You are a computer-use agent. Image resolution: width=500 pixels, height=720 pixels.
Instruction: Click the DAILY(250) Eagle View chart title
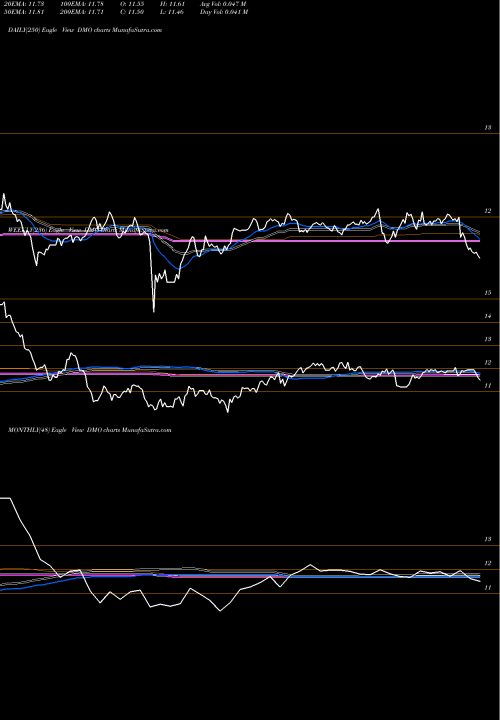point(85,30)
